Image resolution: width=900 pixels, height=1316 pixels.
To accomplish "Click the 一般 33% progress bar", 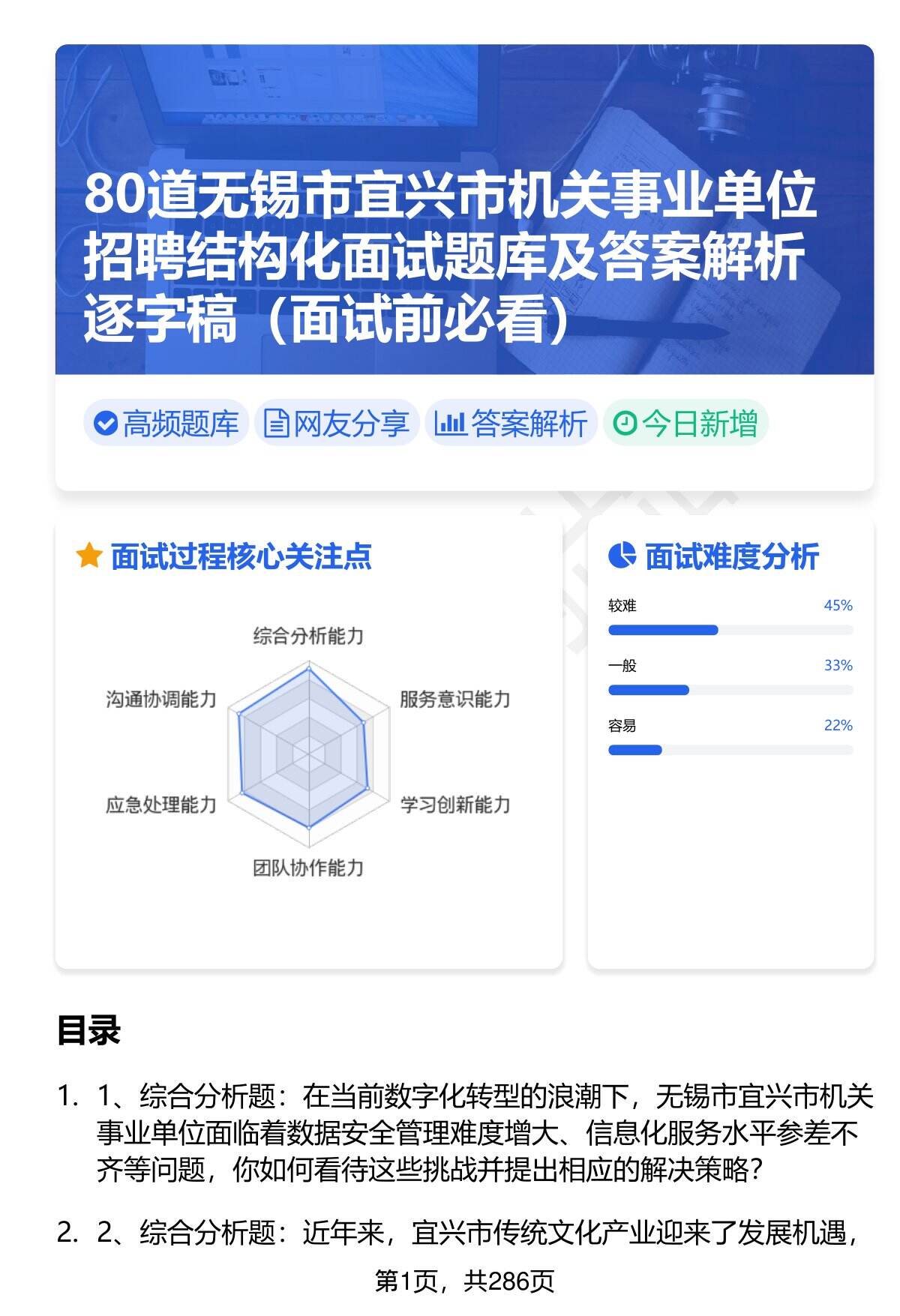I will point(730,690).
